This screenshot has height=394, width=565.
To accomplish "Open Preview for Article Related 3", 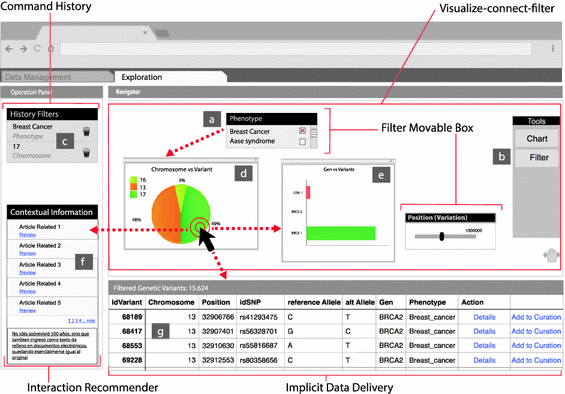I will pyautogui.click(x=27, y=273).
